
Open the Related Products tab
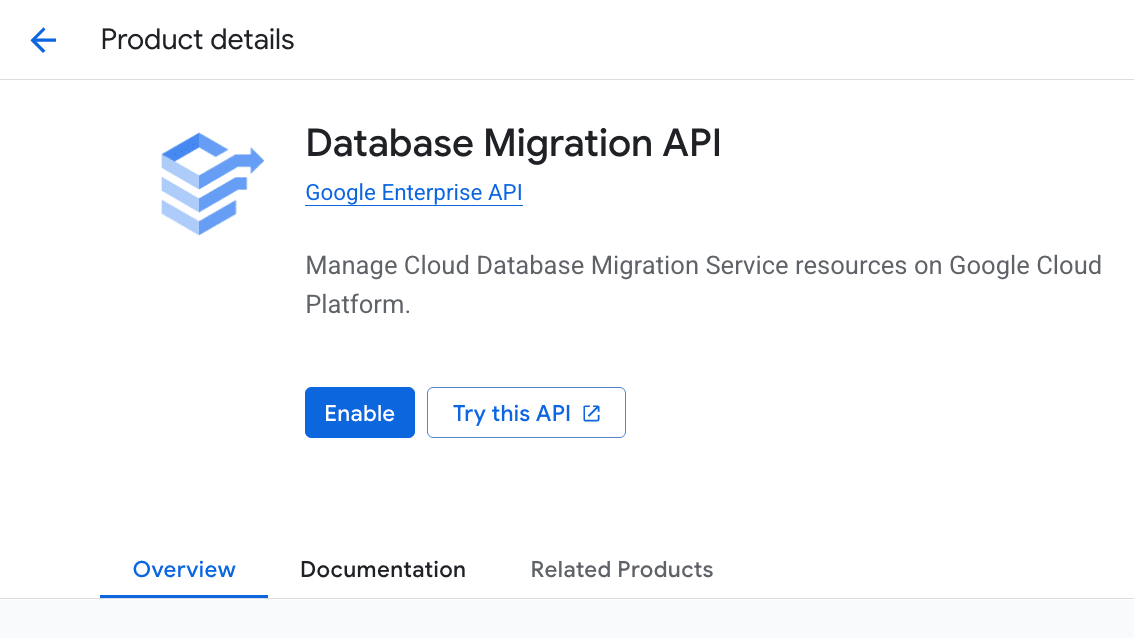(621, 569)
